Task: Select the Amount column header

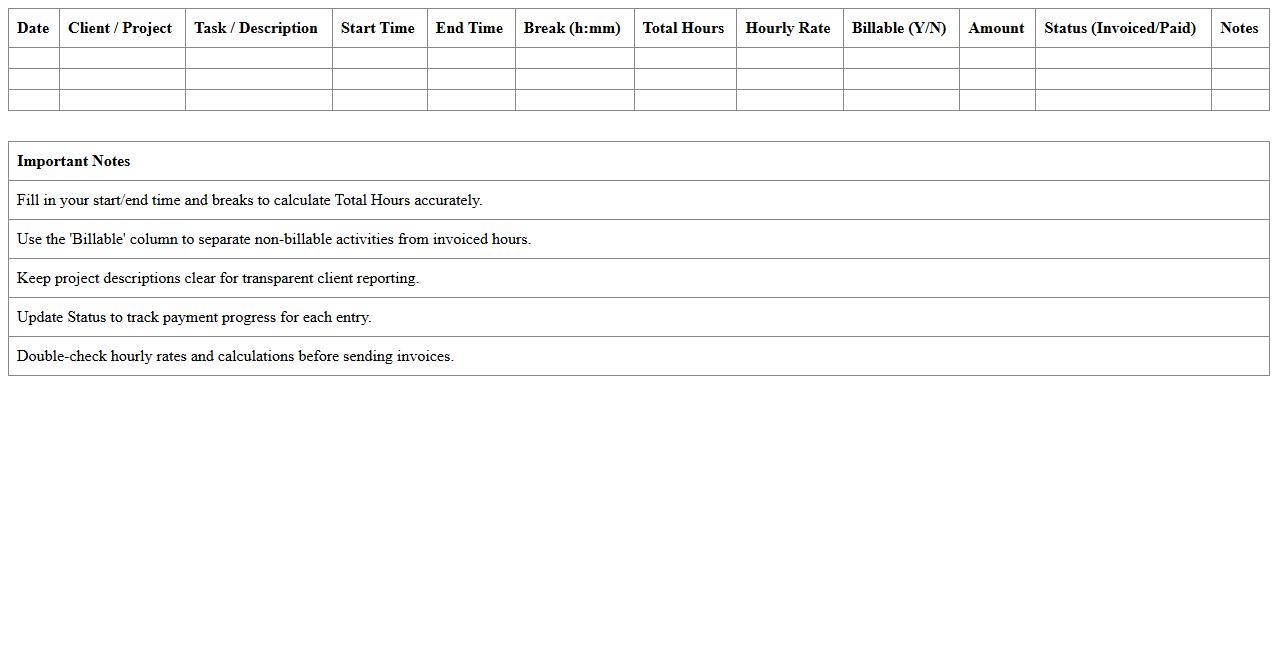Action: [x=996, y=28]
